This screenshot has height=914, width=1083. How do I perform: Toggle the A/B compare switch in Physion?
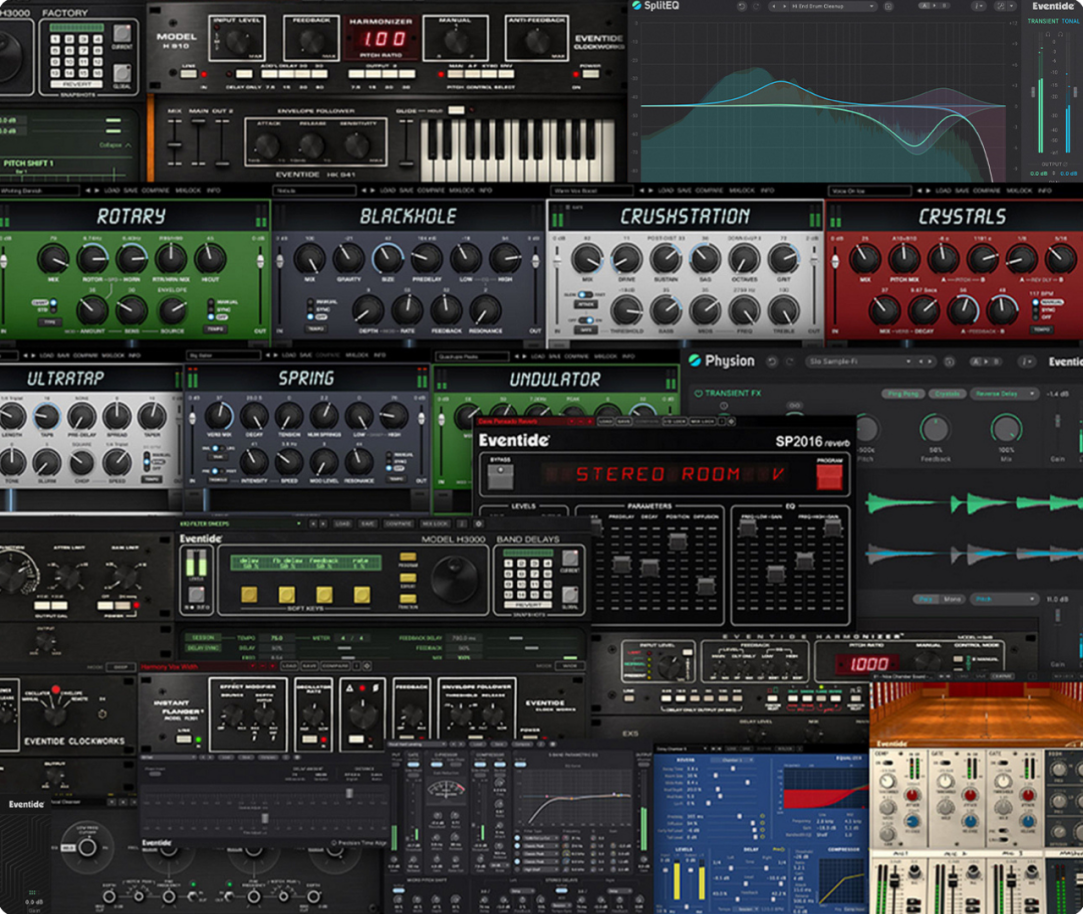point(986,361)
